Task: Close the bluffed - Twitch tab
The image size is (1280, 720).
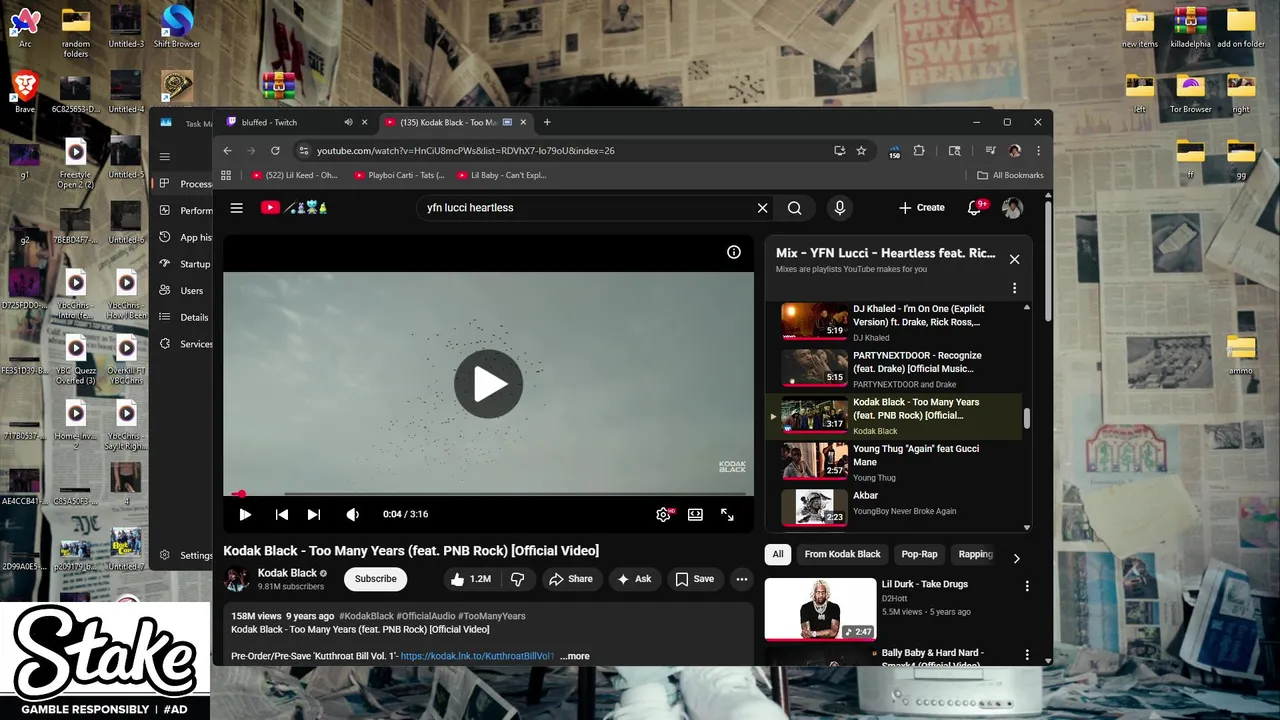Action: (x=364, y=122)
